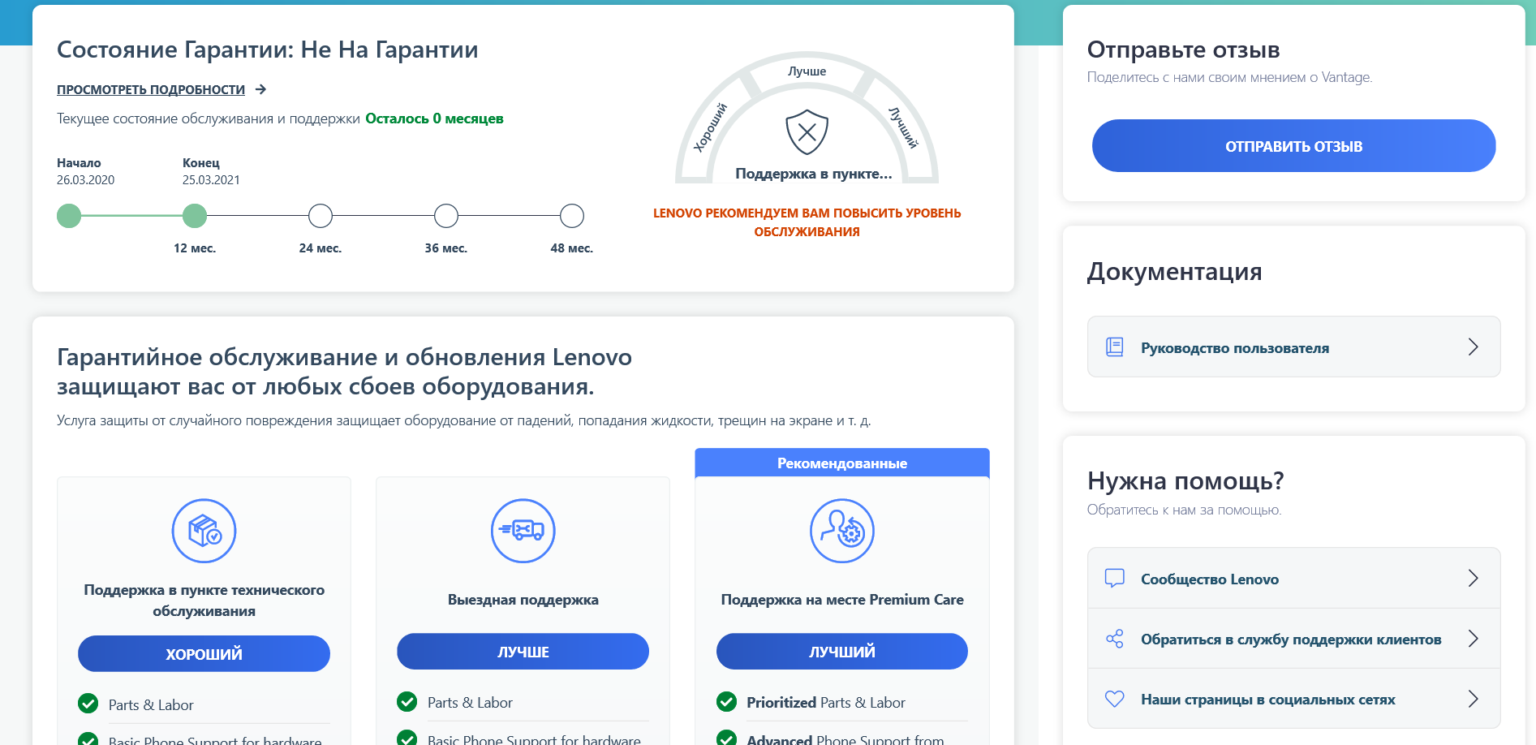Click the Premium Care support icon
1536x745 pixels.
[842, 530]
